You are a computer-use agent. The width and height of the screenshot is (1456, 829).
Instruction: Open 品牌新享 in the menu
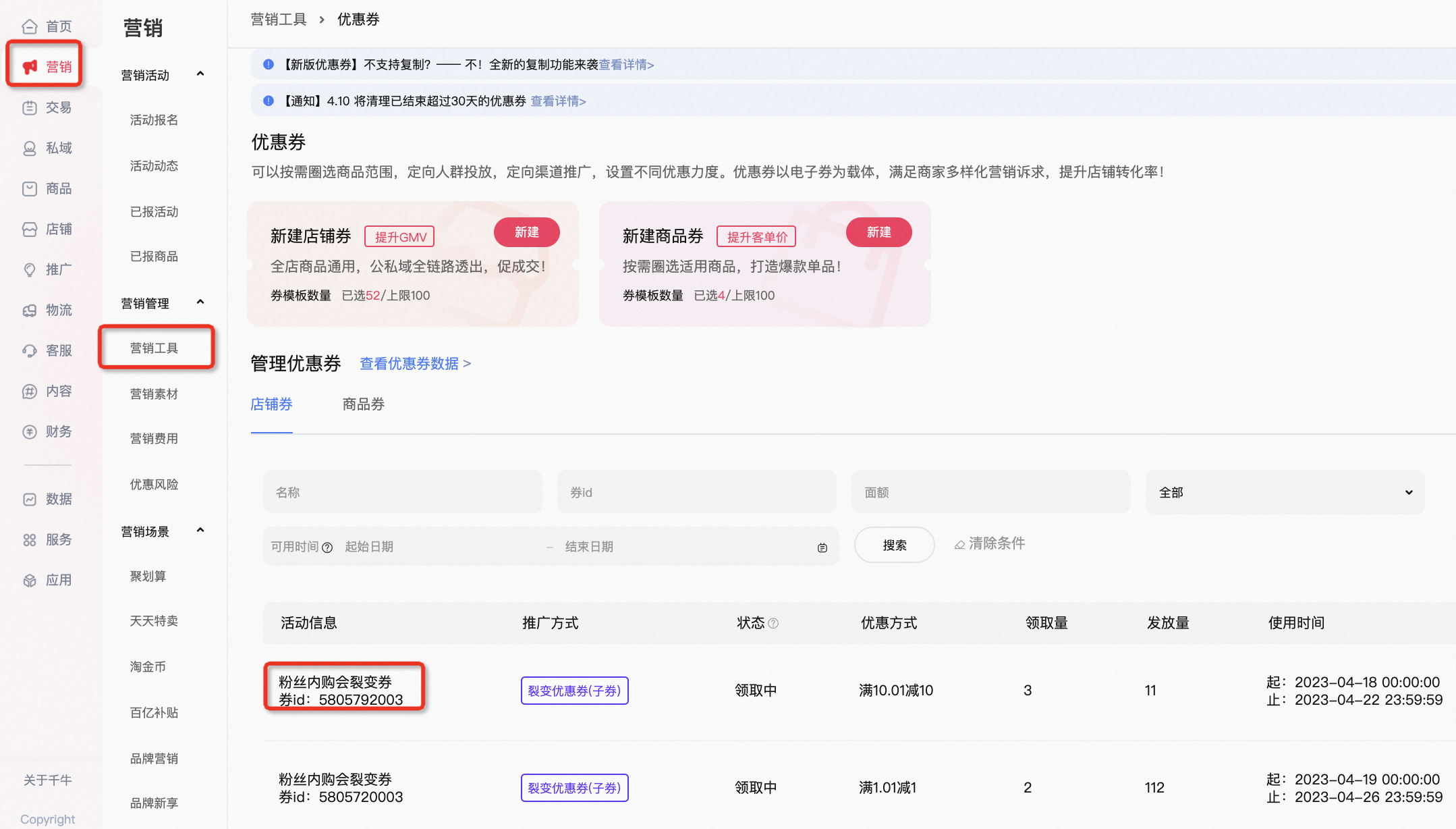(x=154, y=803)
